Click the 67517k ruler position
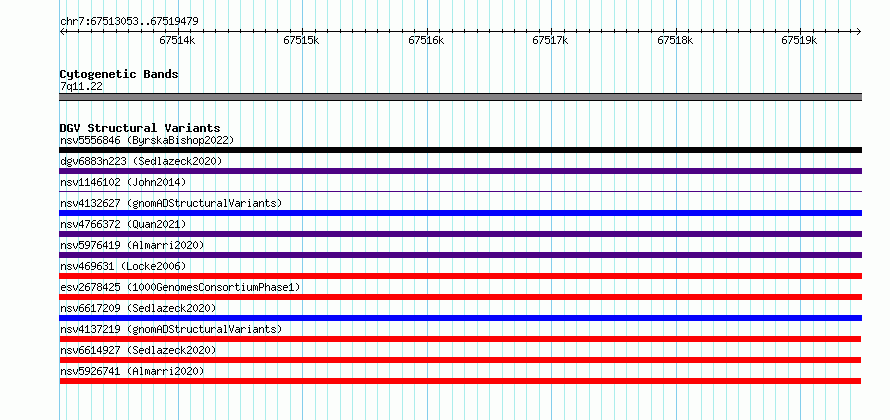This screenshot has width=890, height=420. (551, 40)
